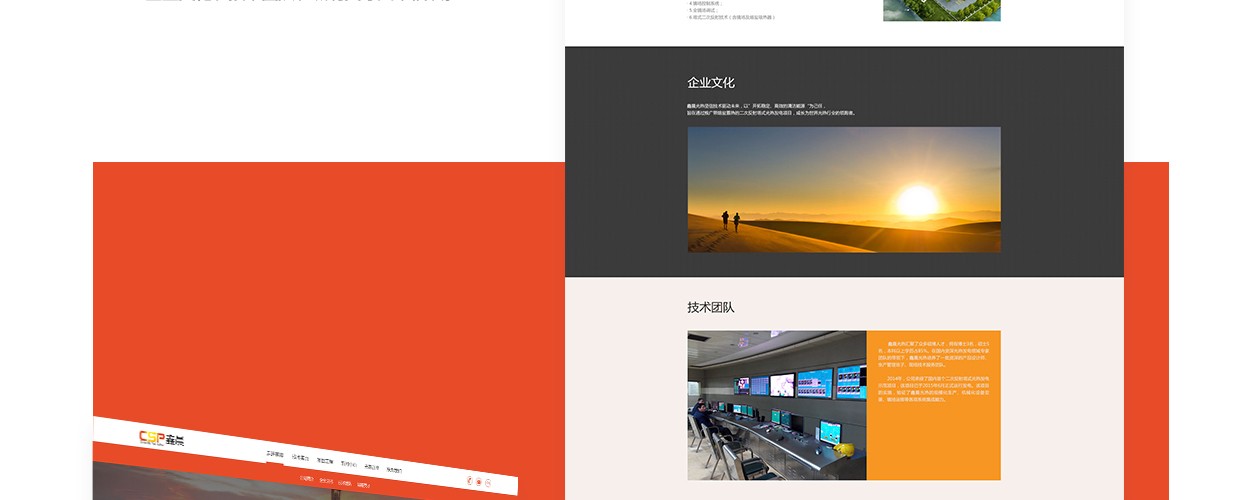Open the second item in the navigation bar
The width and height of the screenshot is (1260, 500).
pyautogui.click(x=300, y=457)
